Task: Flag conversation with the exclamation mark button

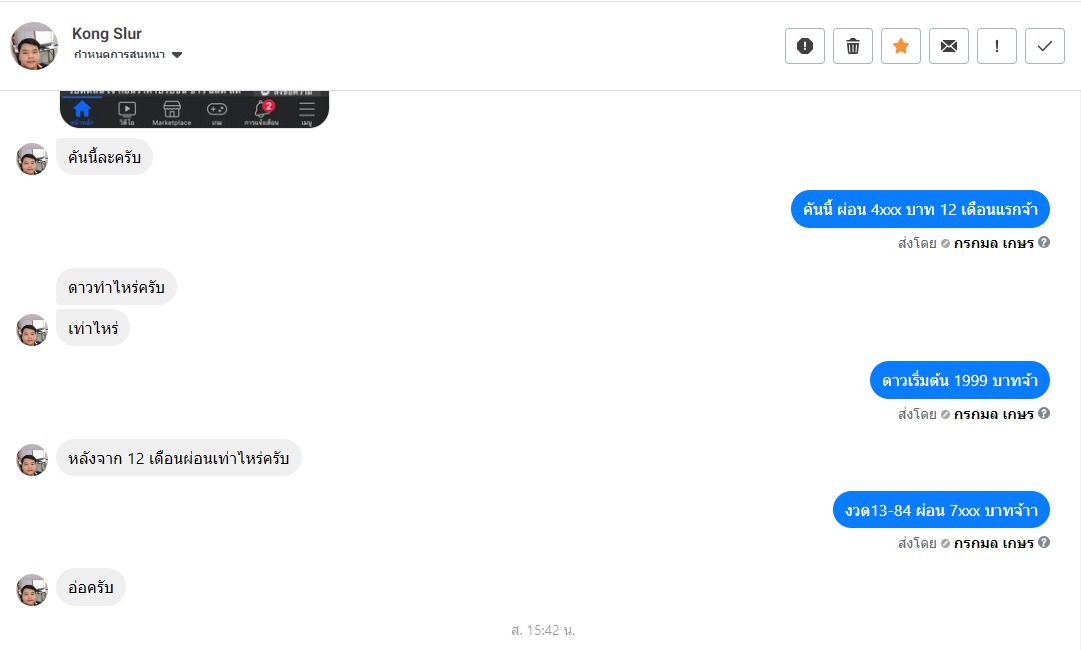Action: 996,46
